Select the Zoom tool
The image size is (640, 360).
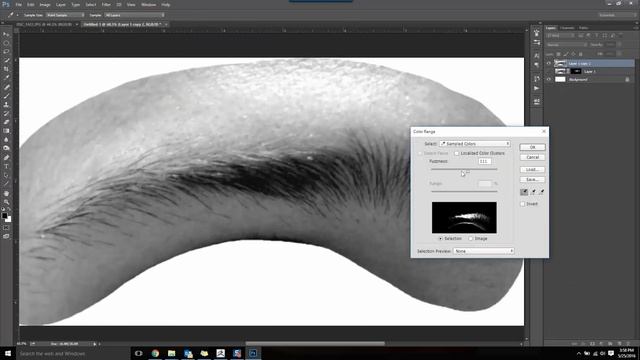[x=6, y=202]
